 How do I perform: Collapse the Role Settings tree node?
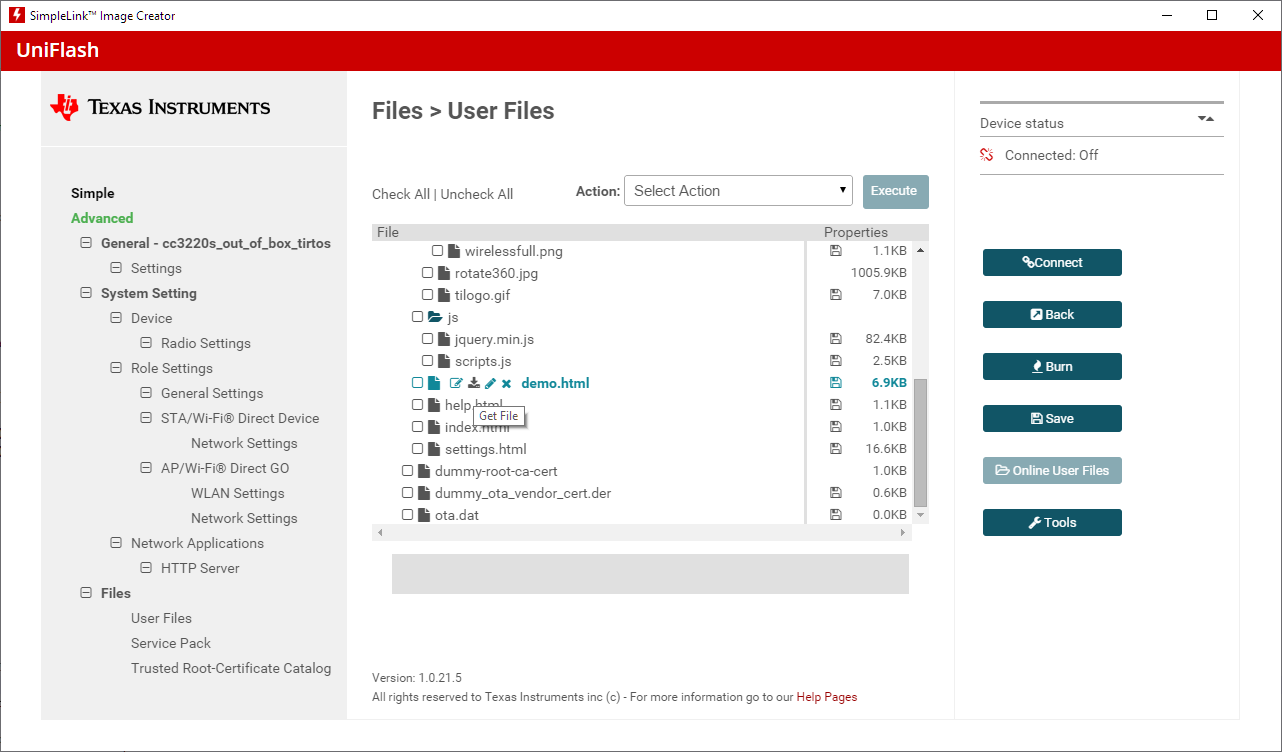pos(115,368)
